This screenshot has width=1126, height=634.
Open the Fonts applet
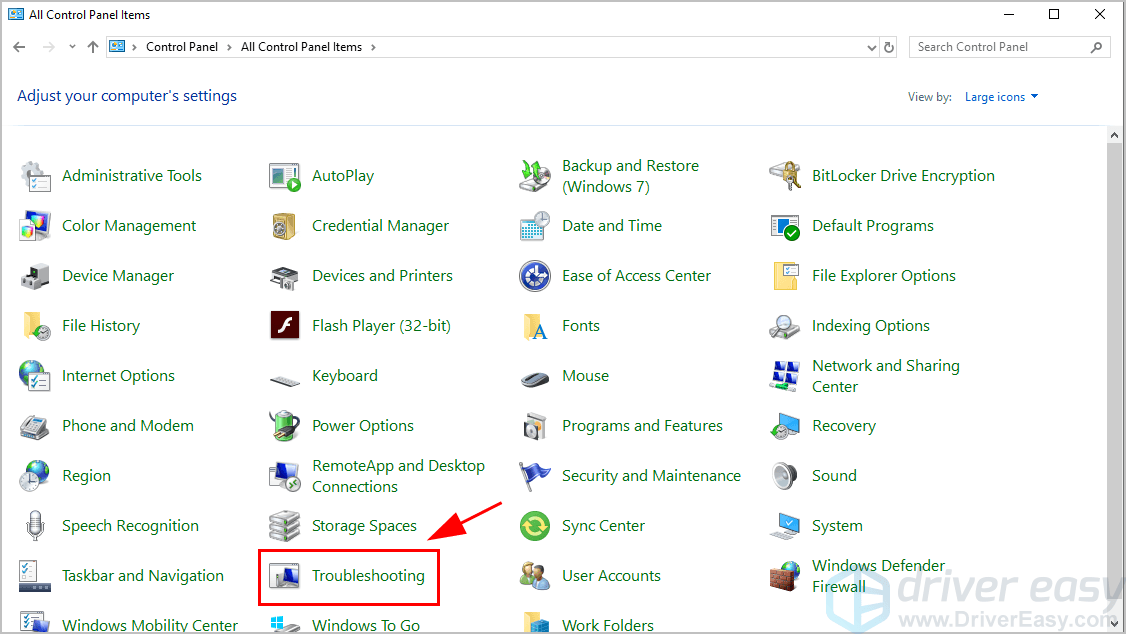coord(580,325)
